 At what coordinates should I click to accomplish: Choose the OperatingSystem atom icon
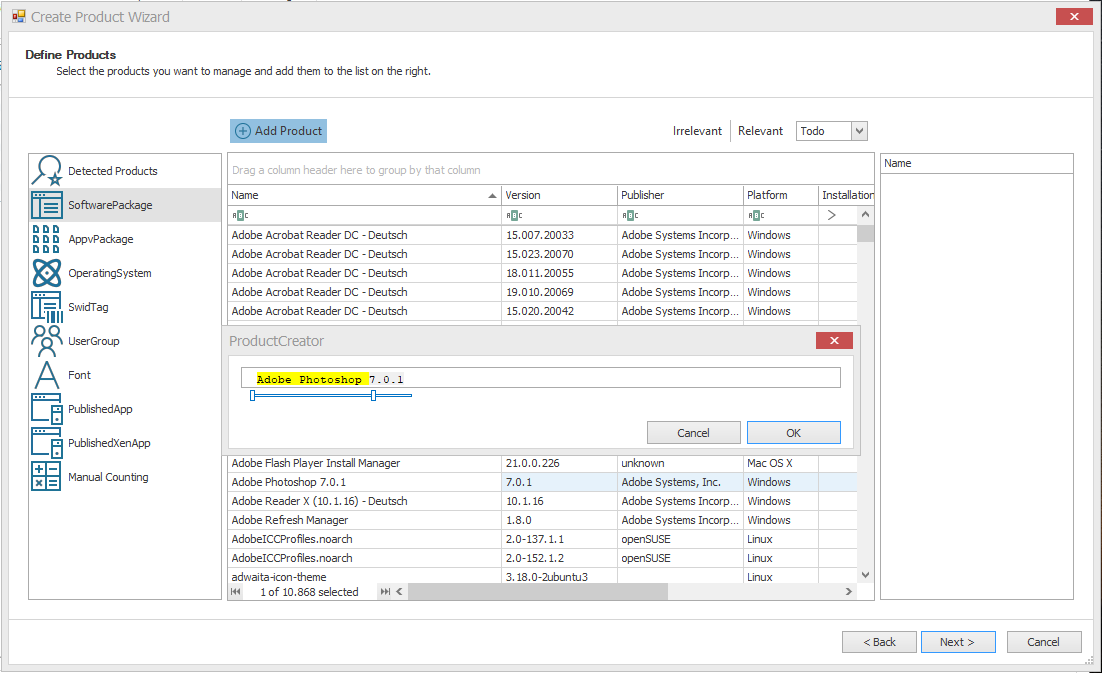pyautogui.click(x=47, y=273)
